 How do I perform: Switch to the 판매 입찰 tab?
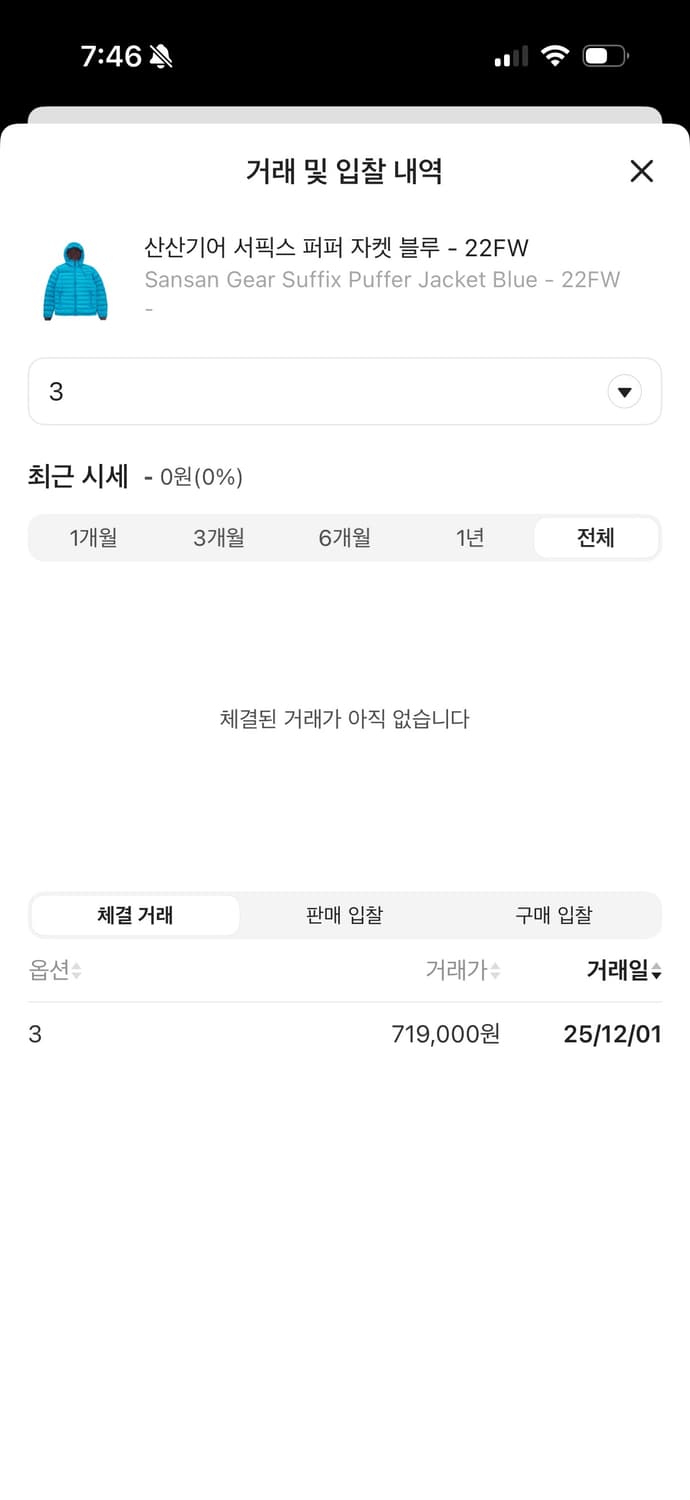pos(345,914)
